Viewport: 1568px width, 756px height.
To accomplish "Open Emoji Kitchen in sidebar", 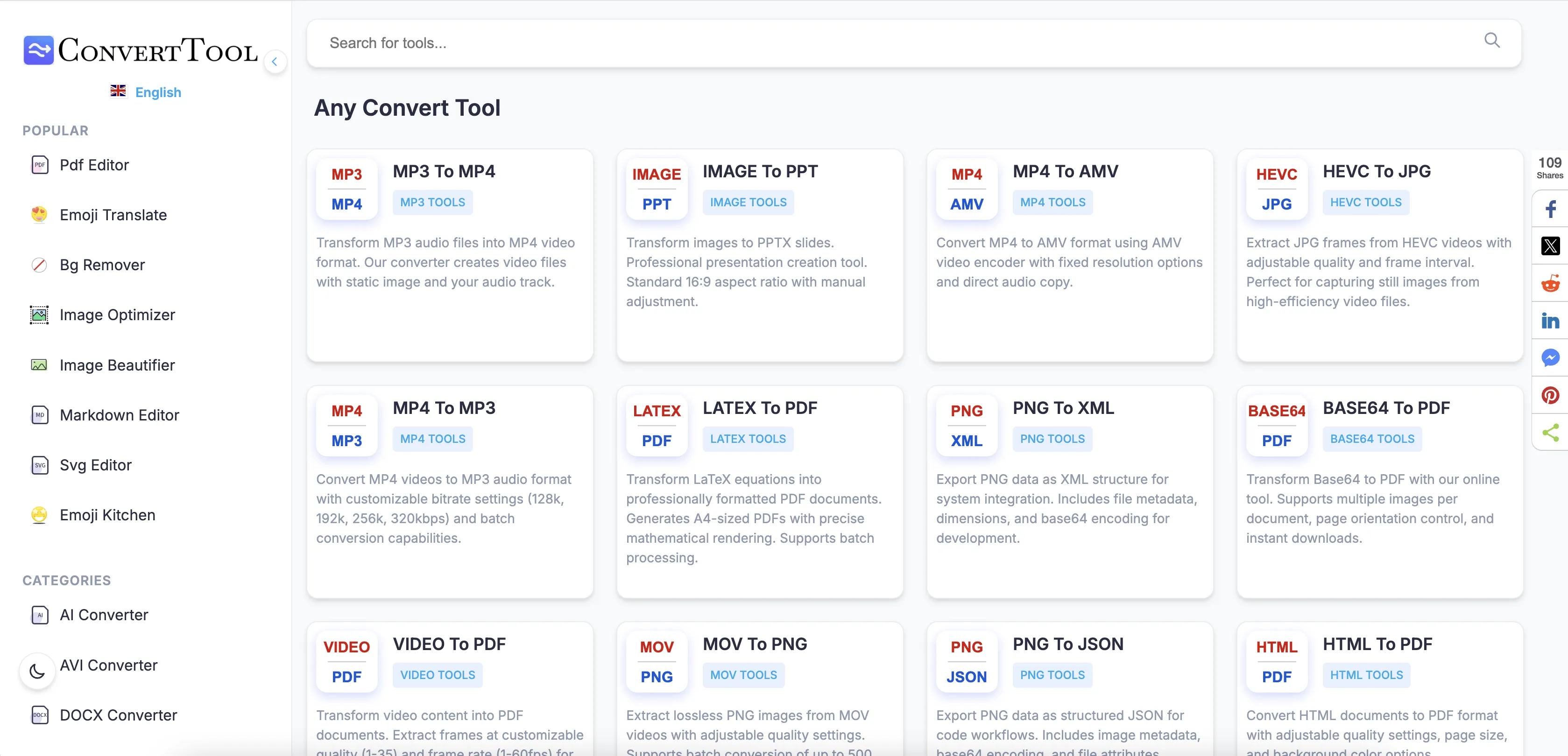I will pos(107,515).
